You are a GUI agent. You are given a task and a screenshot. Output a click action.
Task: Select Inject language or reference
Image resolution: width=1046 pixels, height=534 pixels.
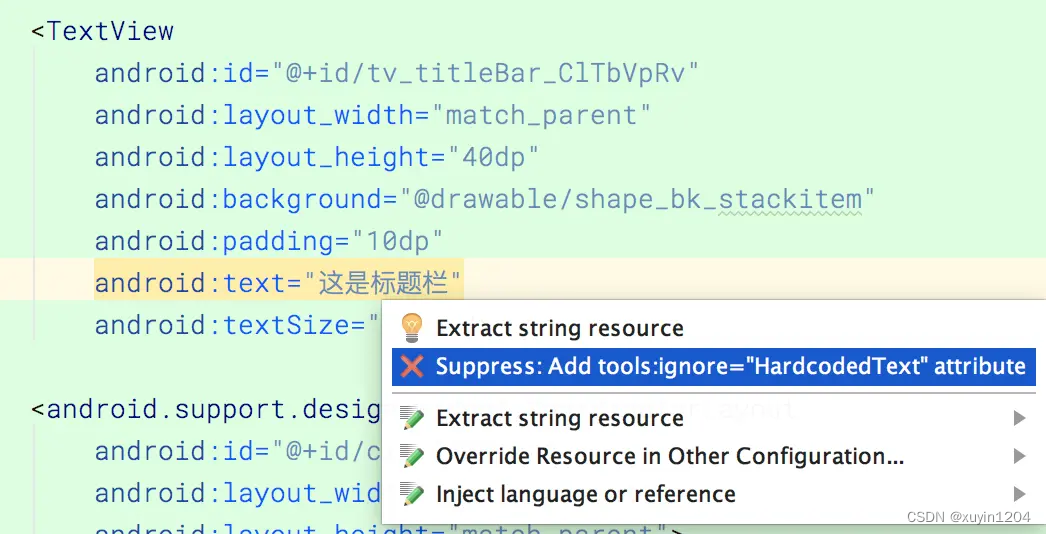713,494
